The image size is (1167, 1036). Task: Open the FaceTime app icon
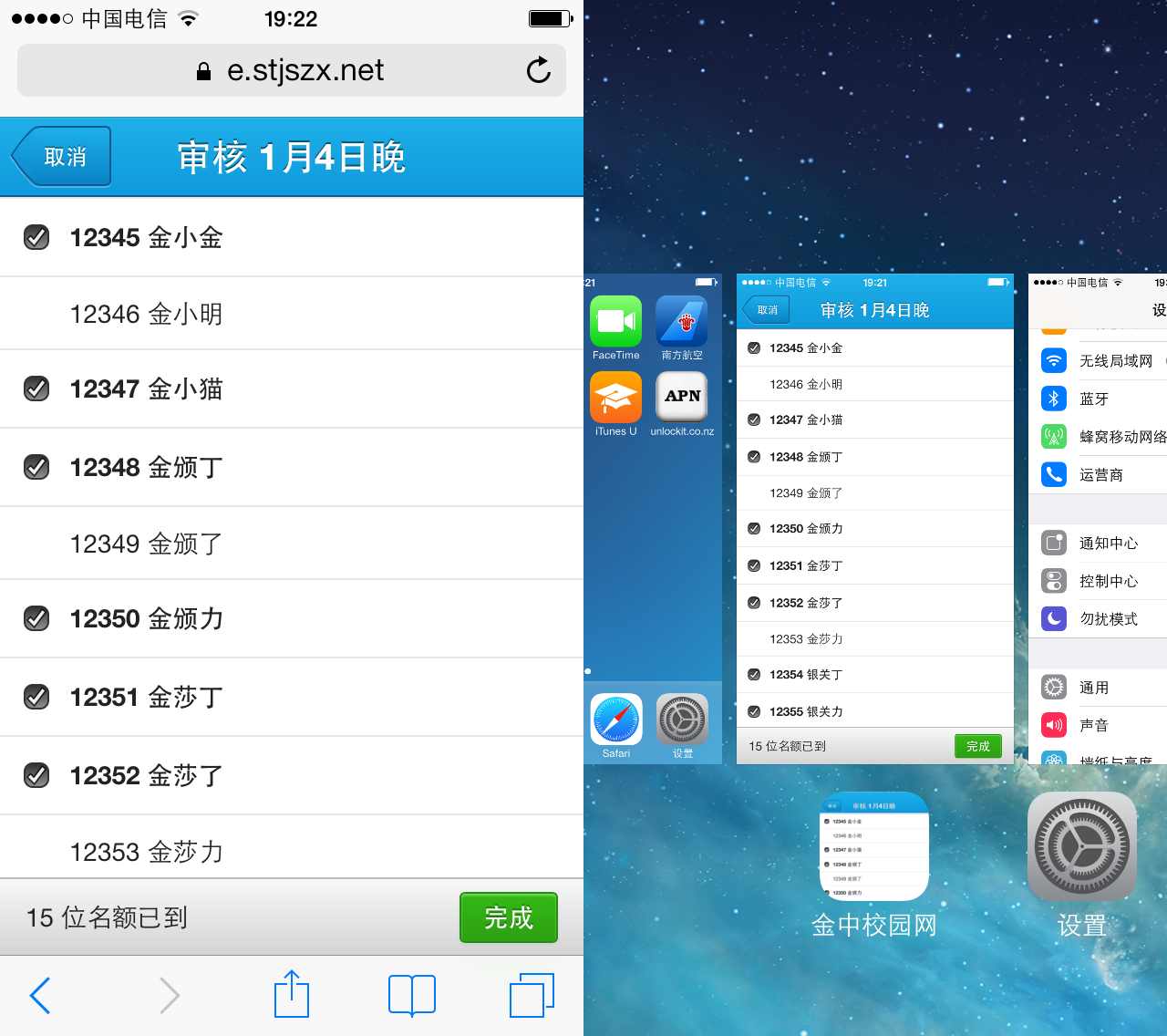[x=615, y=322]
